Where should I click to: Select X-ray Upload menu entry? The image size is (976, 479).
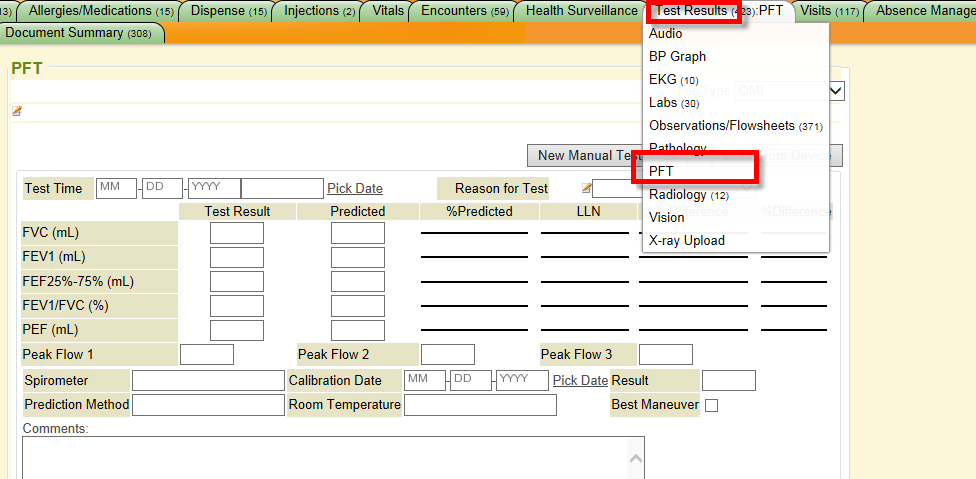686,240
